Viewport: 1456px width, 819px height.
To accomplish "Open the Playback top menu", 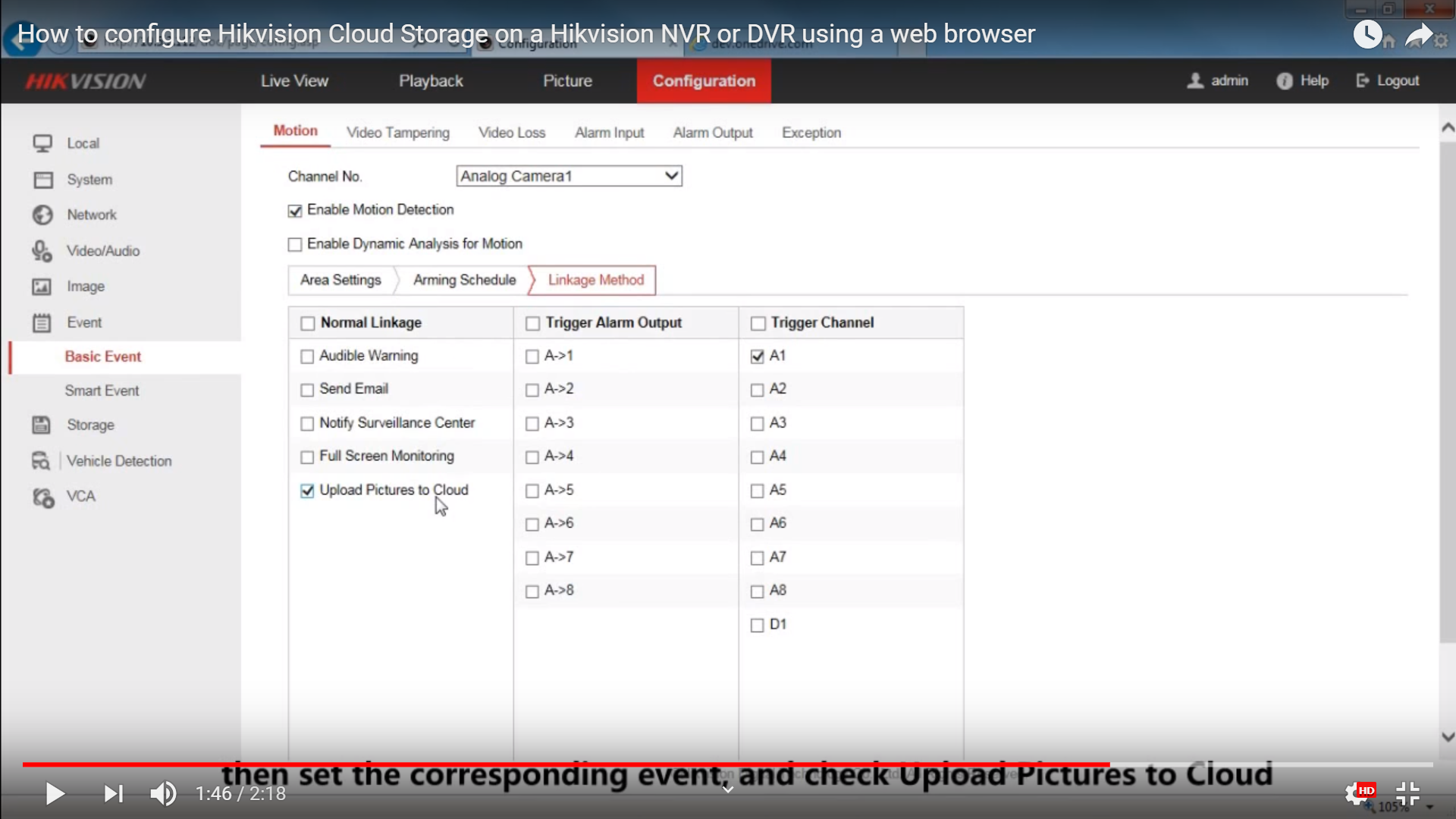I will click(x=431, y=81).
